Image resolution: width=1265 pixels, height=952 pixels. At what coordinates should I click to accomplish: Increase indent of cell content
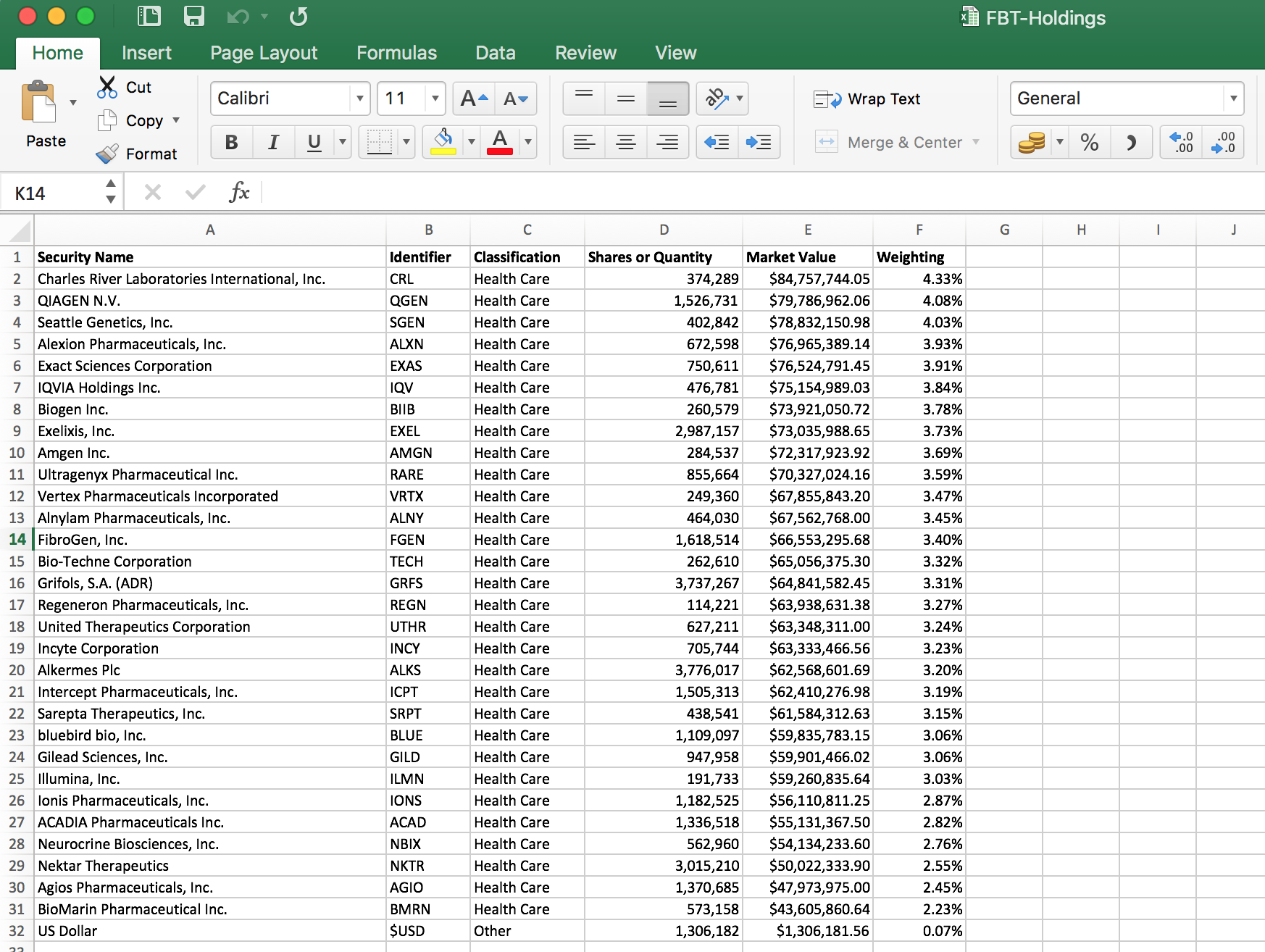pos(759,141)
